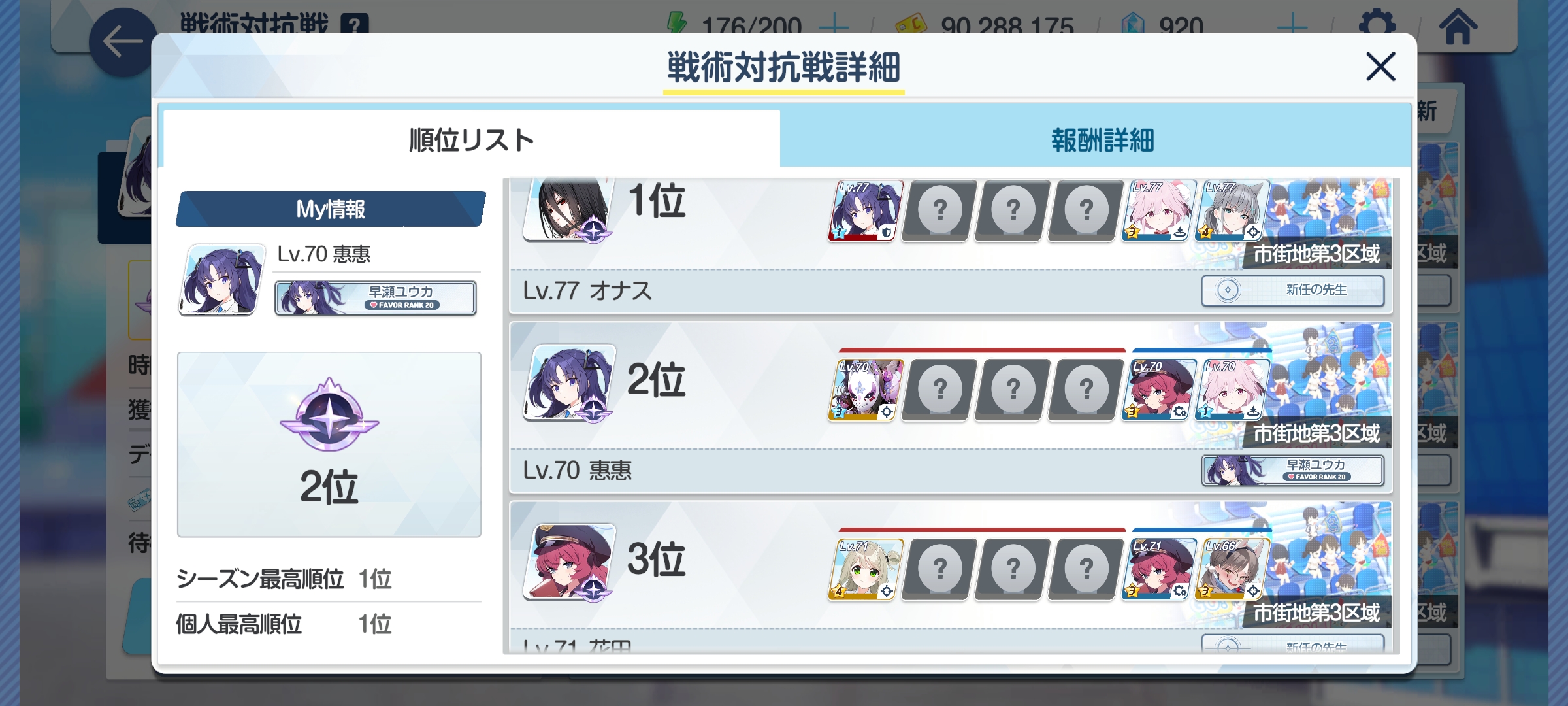Tap the help question mark beside title
1568x706 pixels.
(355, 25)
